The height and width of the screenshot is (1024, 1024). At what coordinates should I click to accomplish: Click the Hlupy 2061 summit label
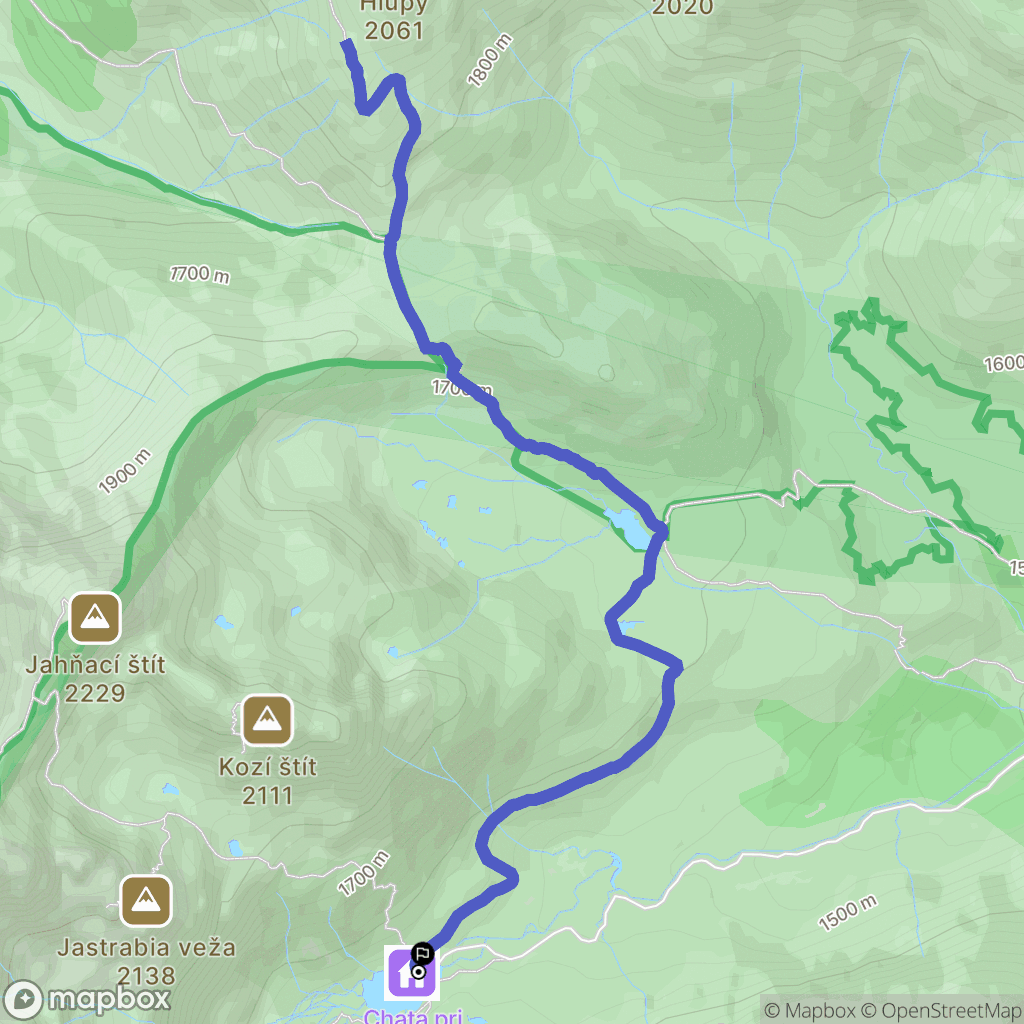[393, 18]
